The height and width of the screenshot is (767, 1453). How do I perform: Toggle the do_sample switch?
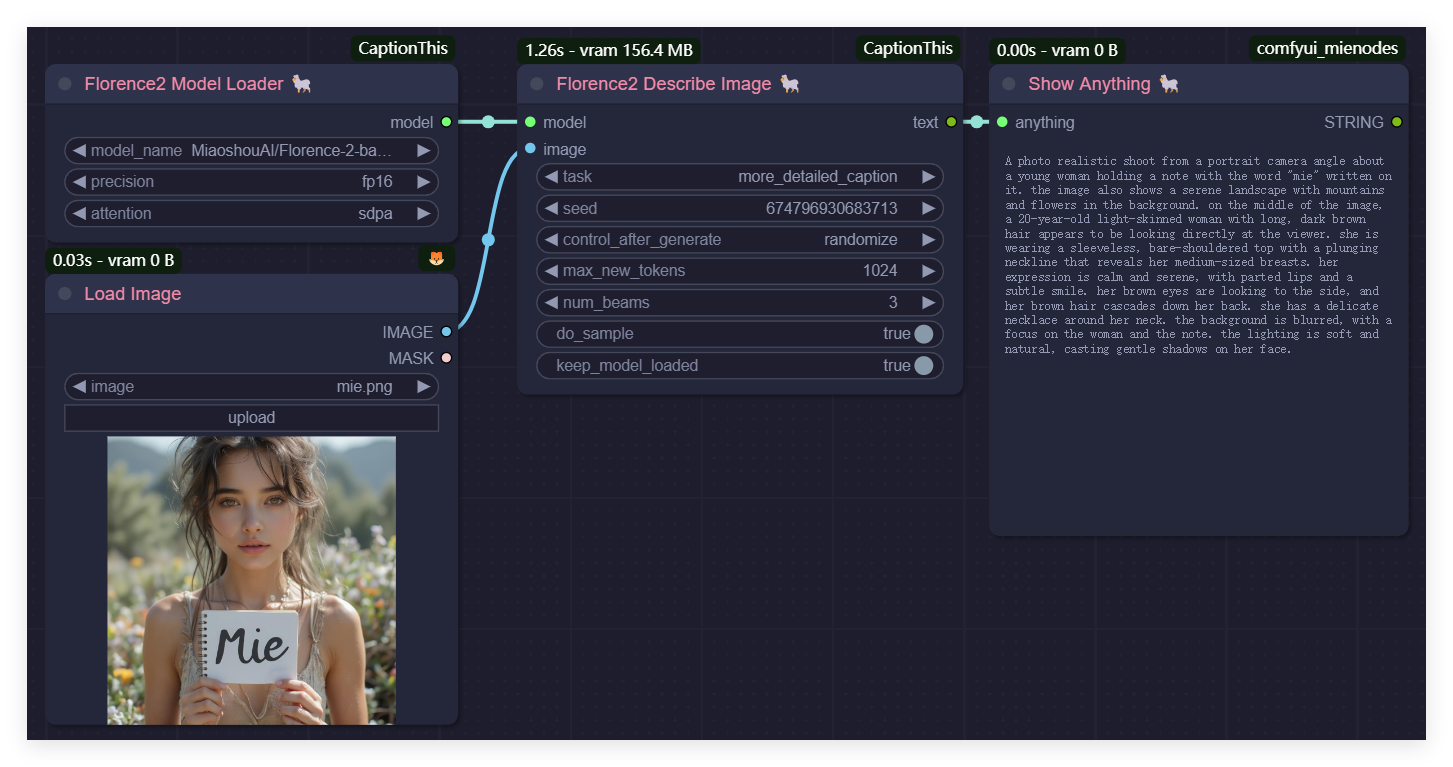[923, 334]
